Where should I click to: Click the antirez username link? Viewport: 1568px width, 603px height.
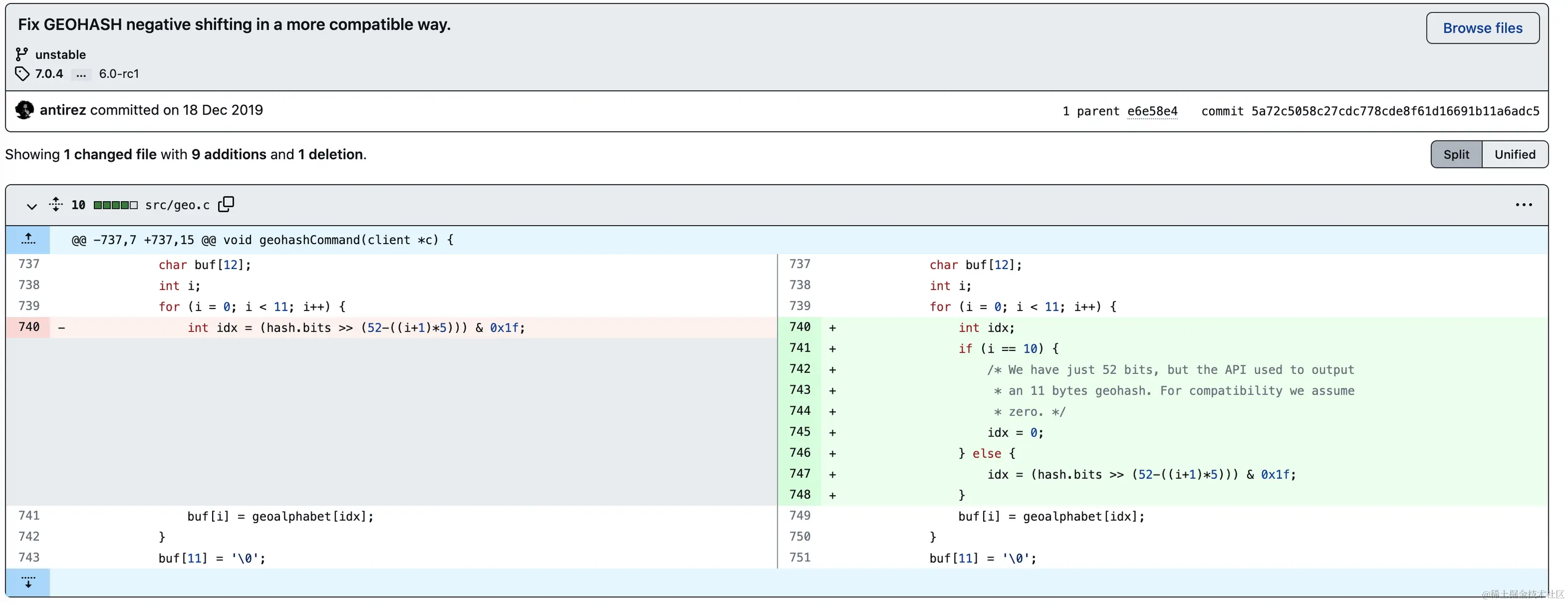click(63, 110)
